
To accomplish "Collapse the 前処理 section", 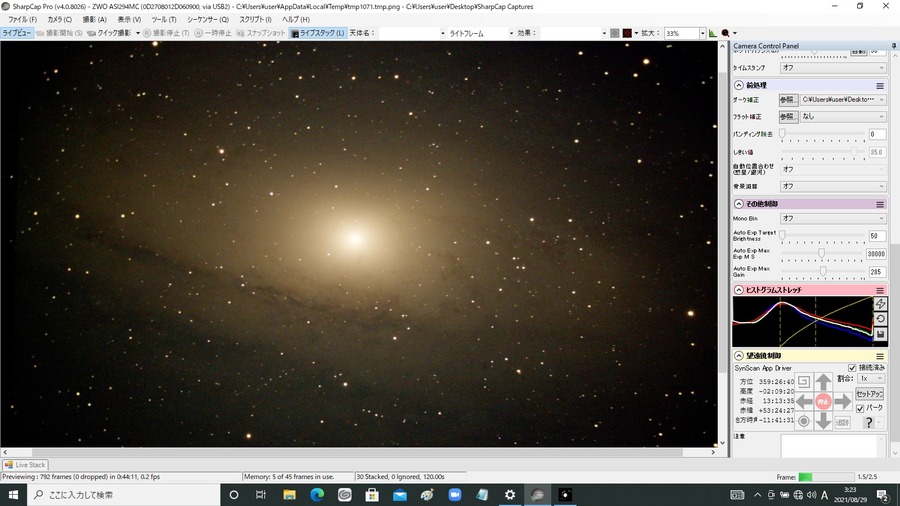I will tap(739, 85).
